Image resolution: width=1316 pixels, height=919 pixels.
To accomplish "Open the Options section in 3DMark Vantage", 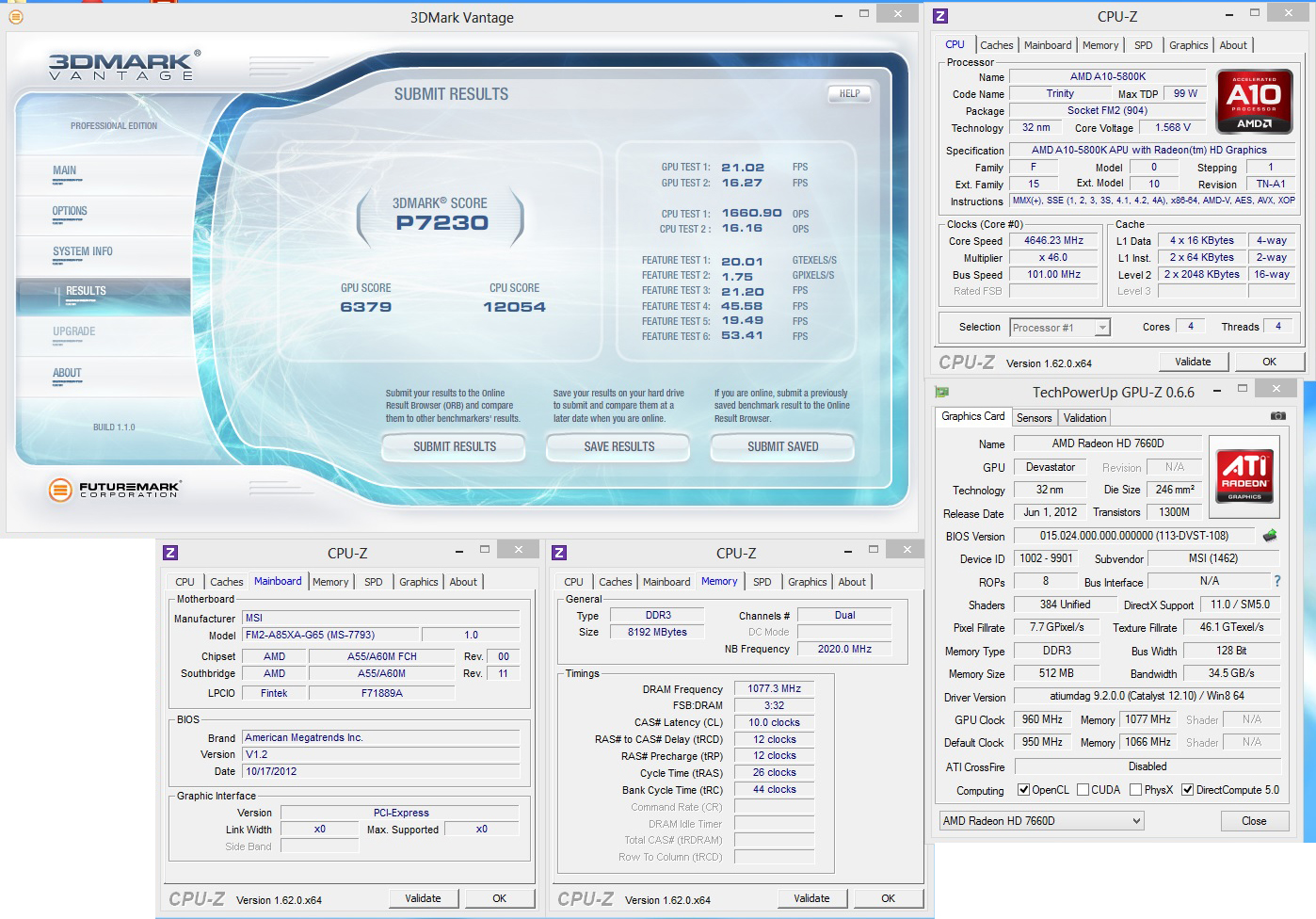I will click(70, 211).
